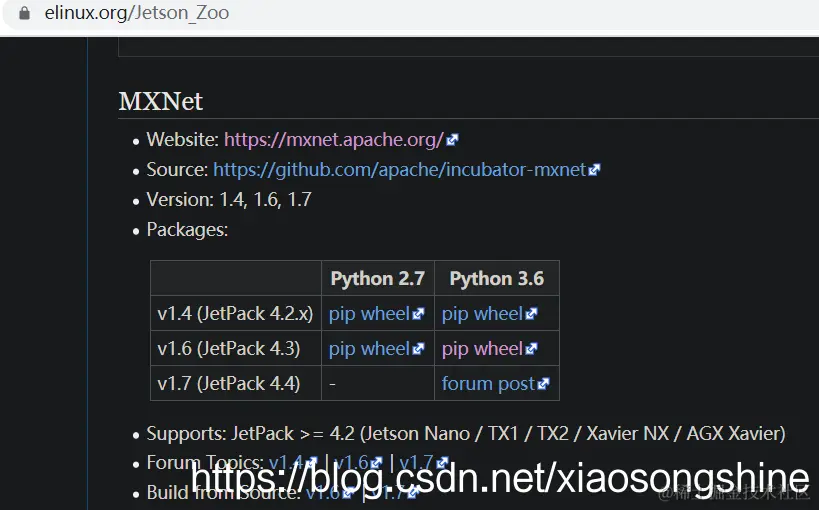Screen dimensions: 819x510
Task: Open the v1.7 forum post link
Action: coord(488,384)
